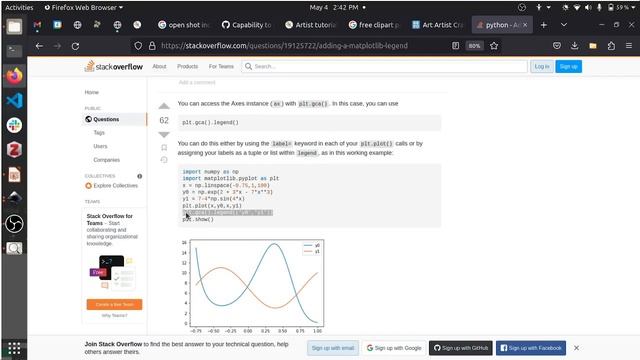
Task: Click Sign up with Facebook button
Action: point(531,348)
